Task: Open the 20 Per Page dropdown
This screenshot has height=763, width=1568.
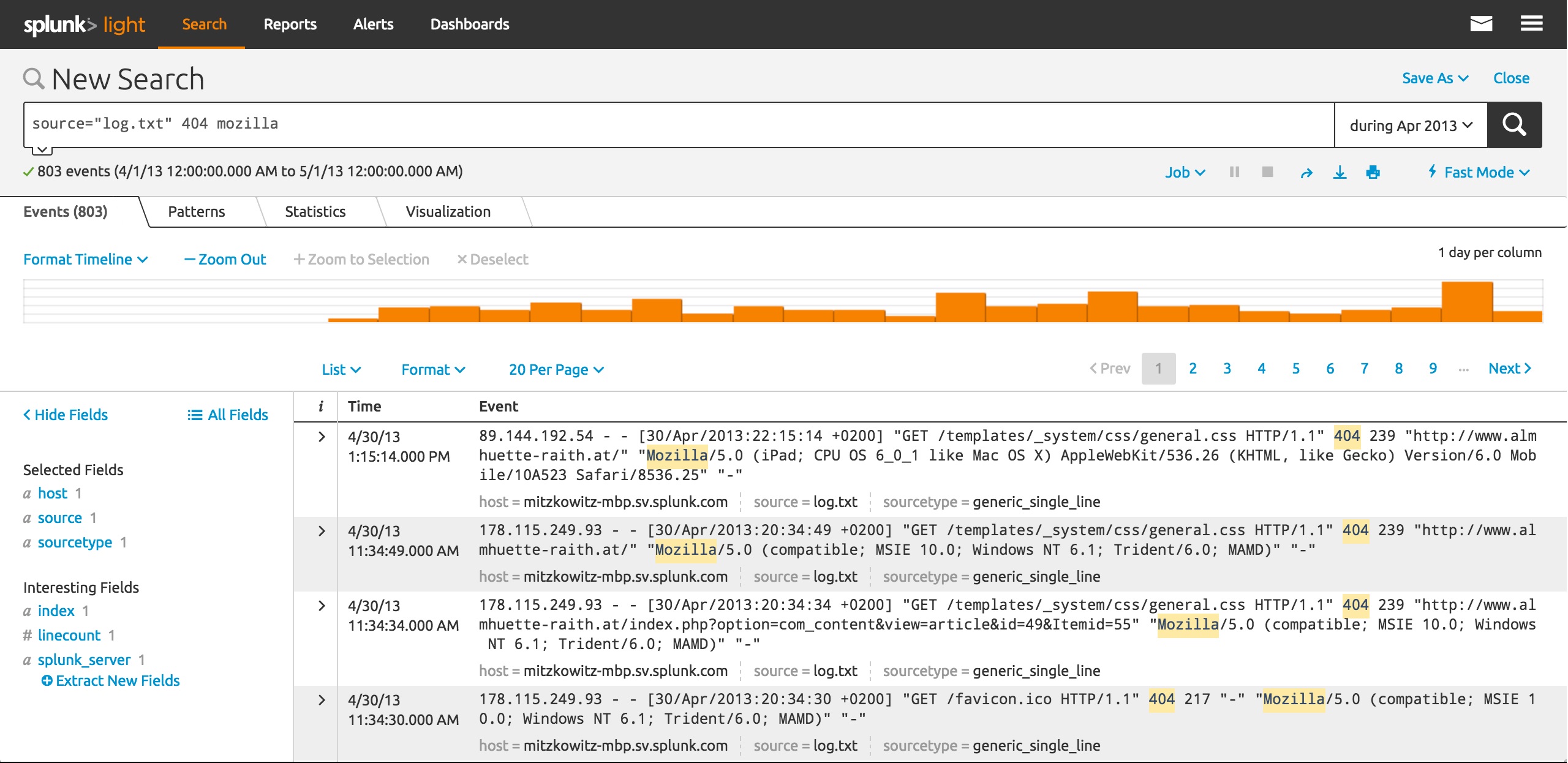Action: pos(555,369)
